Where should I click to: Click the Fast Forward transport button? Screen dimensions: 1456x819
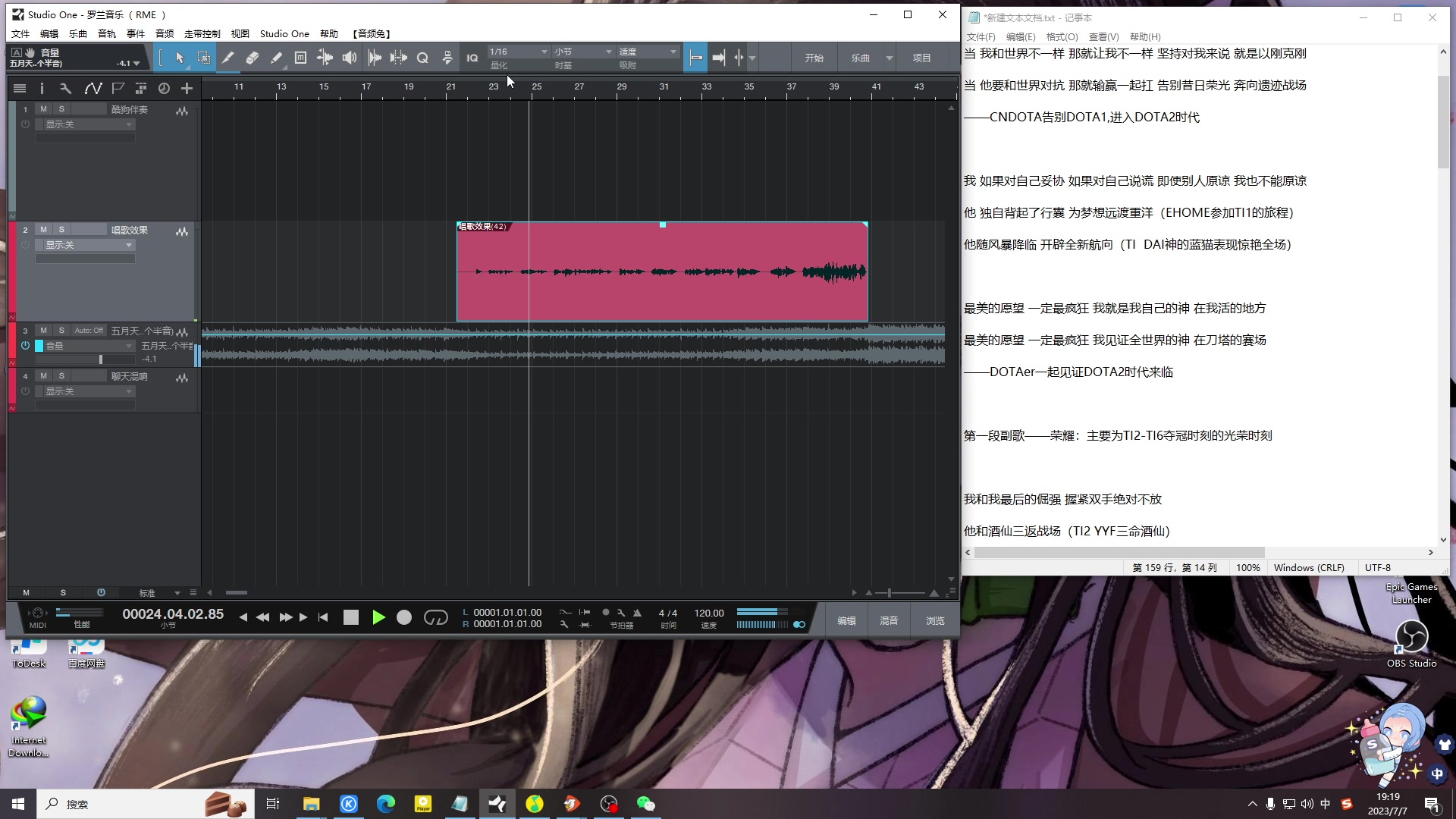pyautogui.click(x=286, y=618)
